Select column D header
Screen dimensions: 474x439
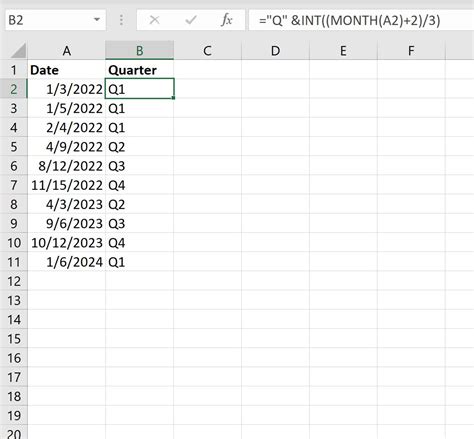[276, 51]
